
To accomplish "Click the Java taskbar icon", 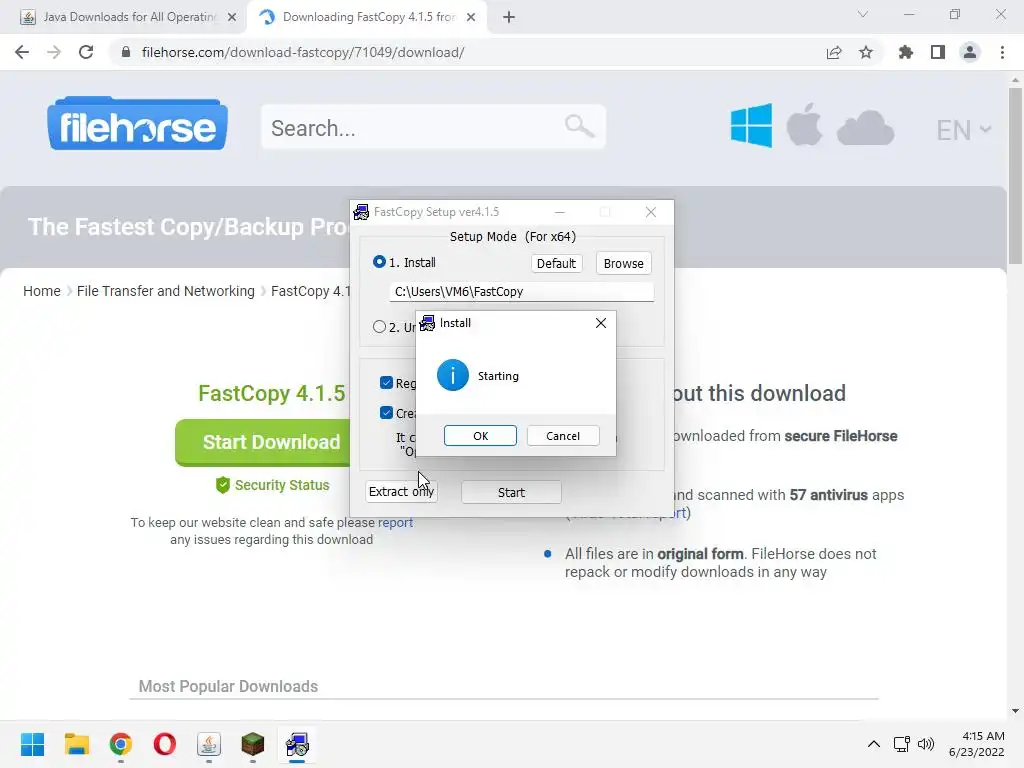I will click(x=209, y=744).
